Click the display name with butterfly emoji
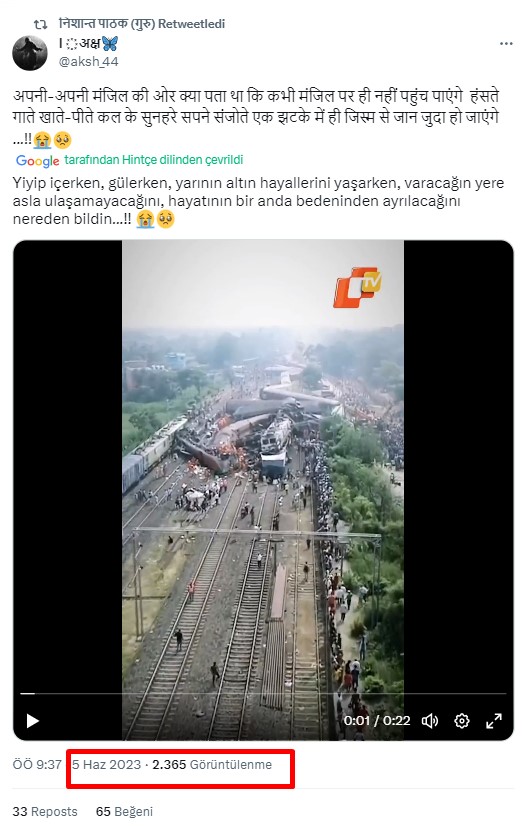The height and width of the screenshot is (833, 527). (x=88, y=44)
